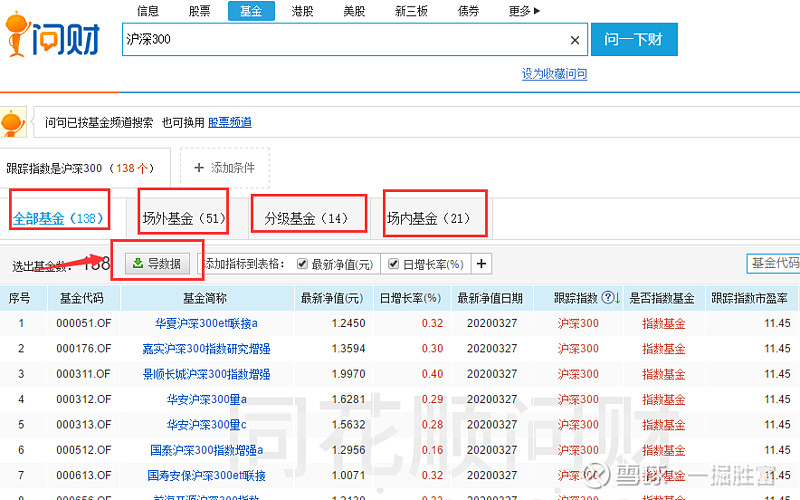The width and height of the screenshot is (800, 500).
Task: Select fund code 000312.OF
Action: (x=84, y=399)
